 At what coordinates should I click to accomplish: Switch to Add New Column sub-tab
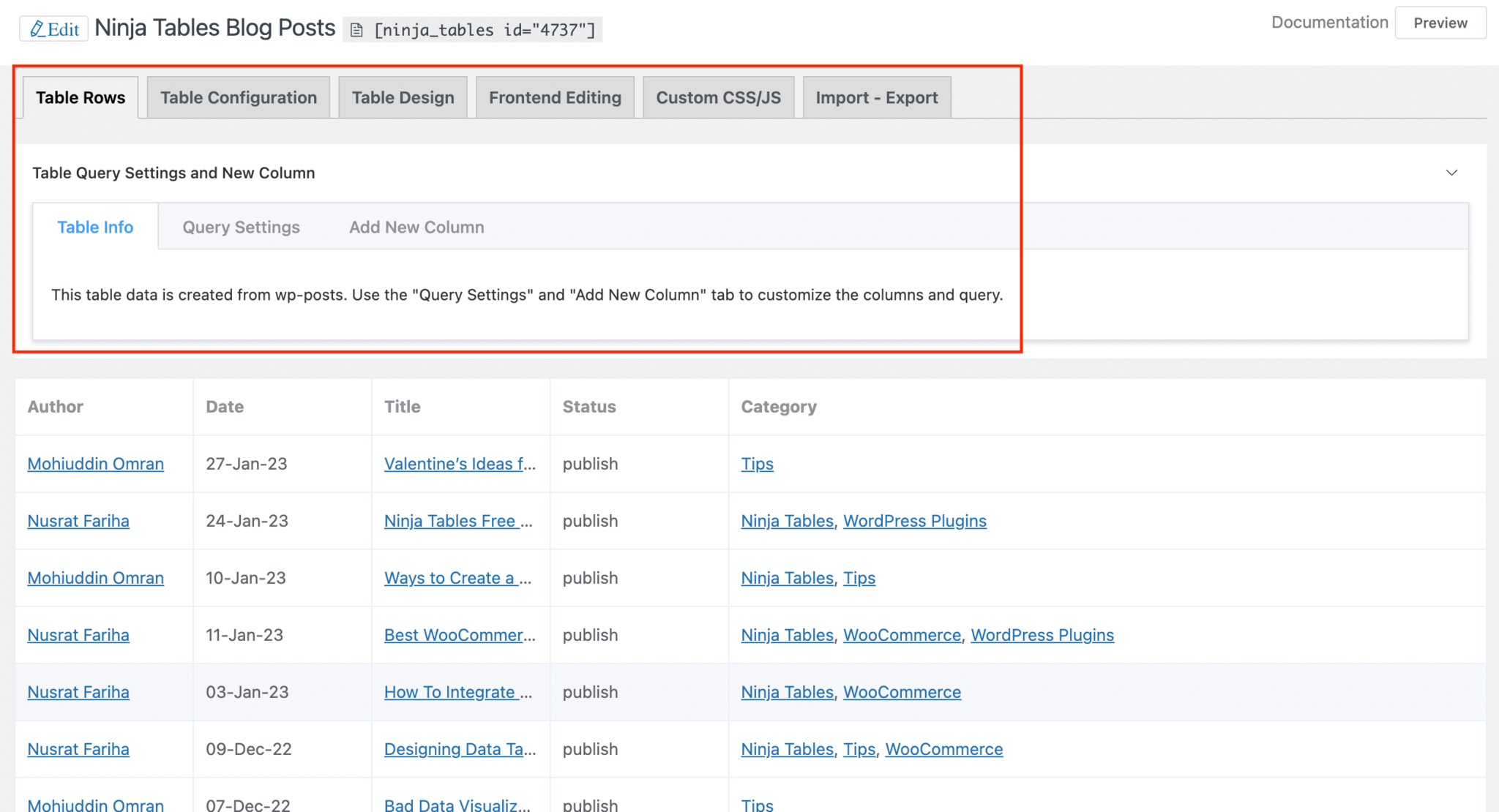[x=416, y=228]
